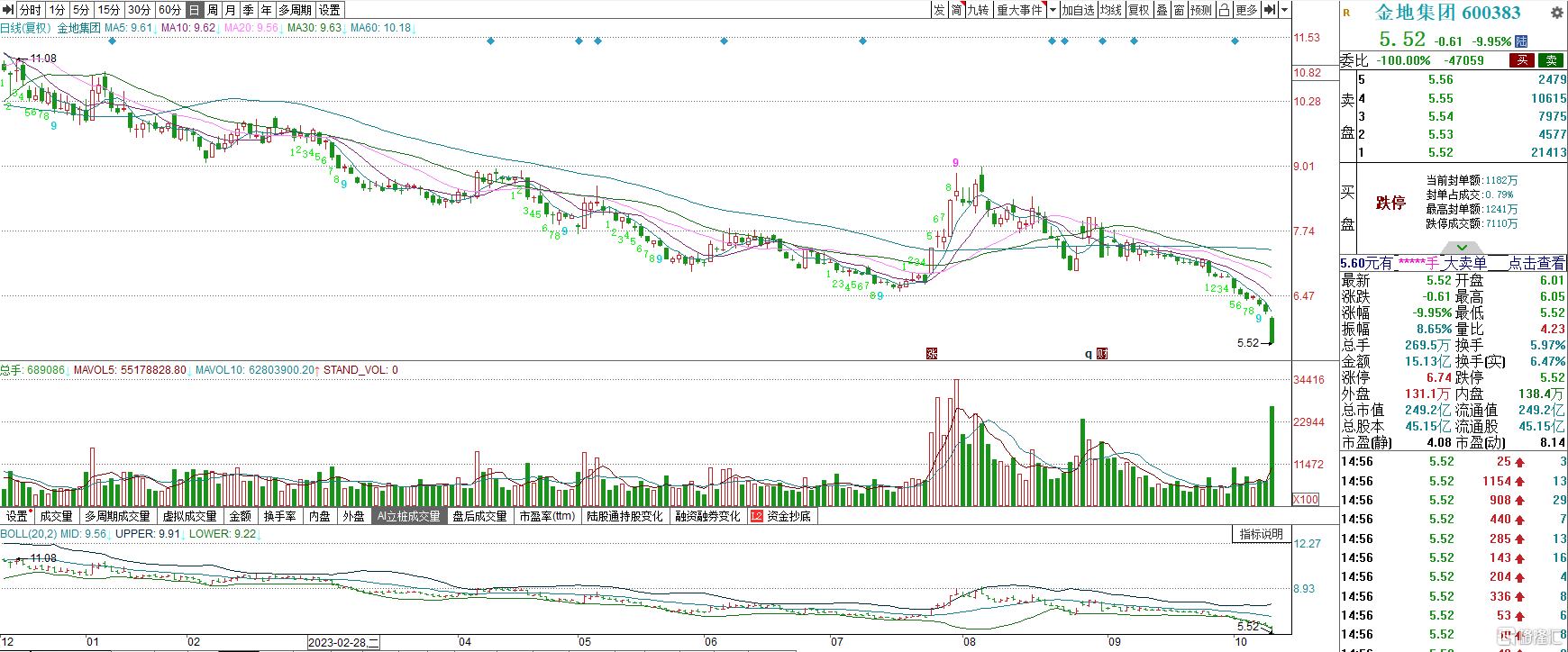This screenshot has width=1568, height=652.
Task: Select the 虚拟成交量 indicator tab
Action: 189,516
